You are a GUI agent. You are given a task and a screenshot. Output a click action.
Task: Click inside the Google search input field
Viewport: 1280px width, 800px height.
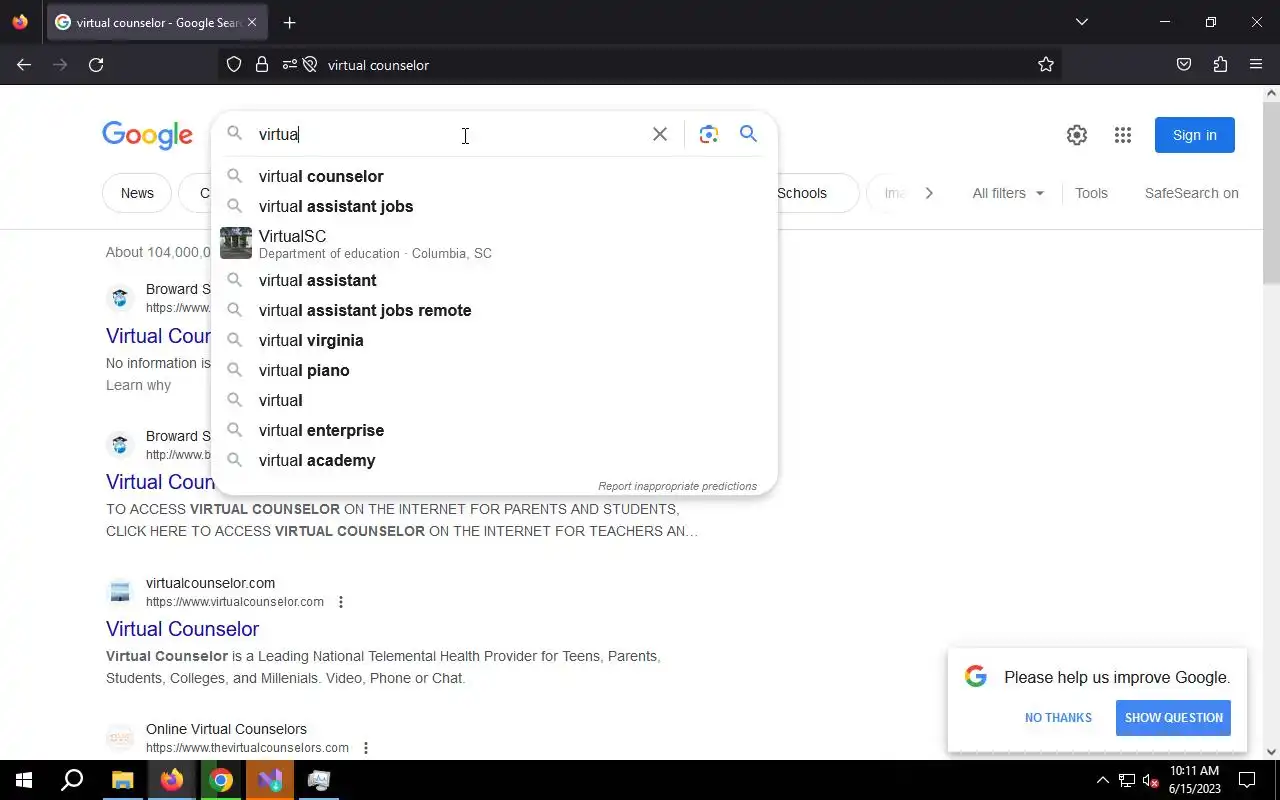pos(450,134)
